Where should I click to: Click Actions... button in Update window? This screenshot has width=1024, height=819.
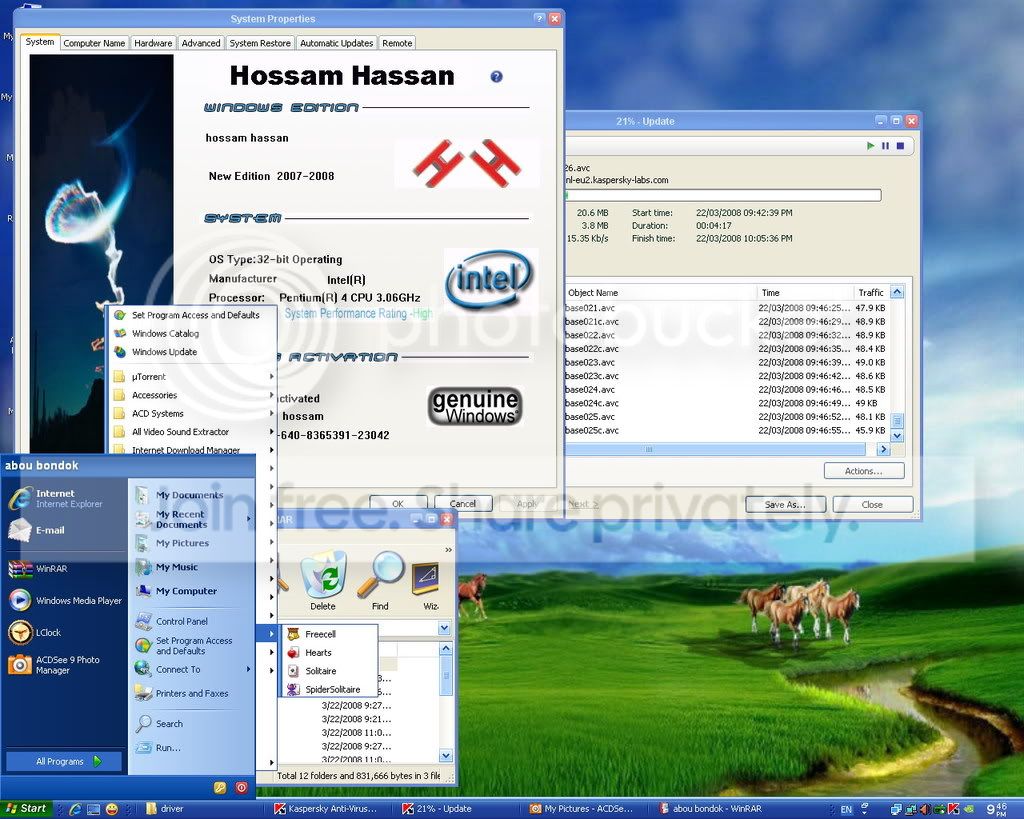pos(863,471)
